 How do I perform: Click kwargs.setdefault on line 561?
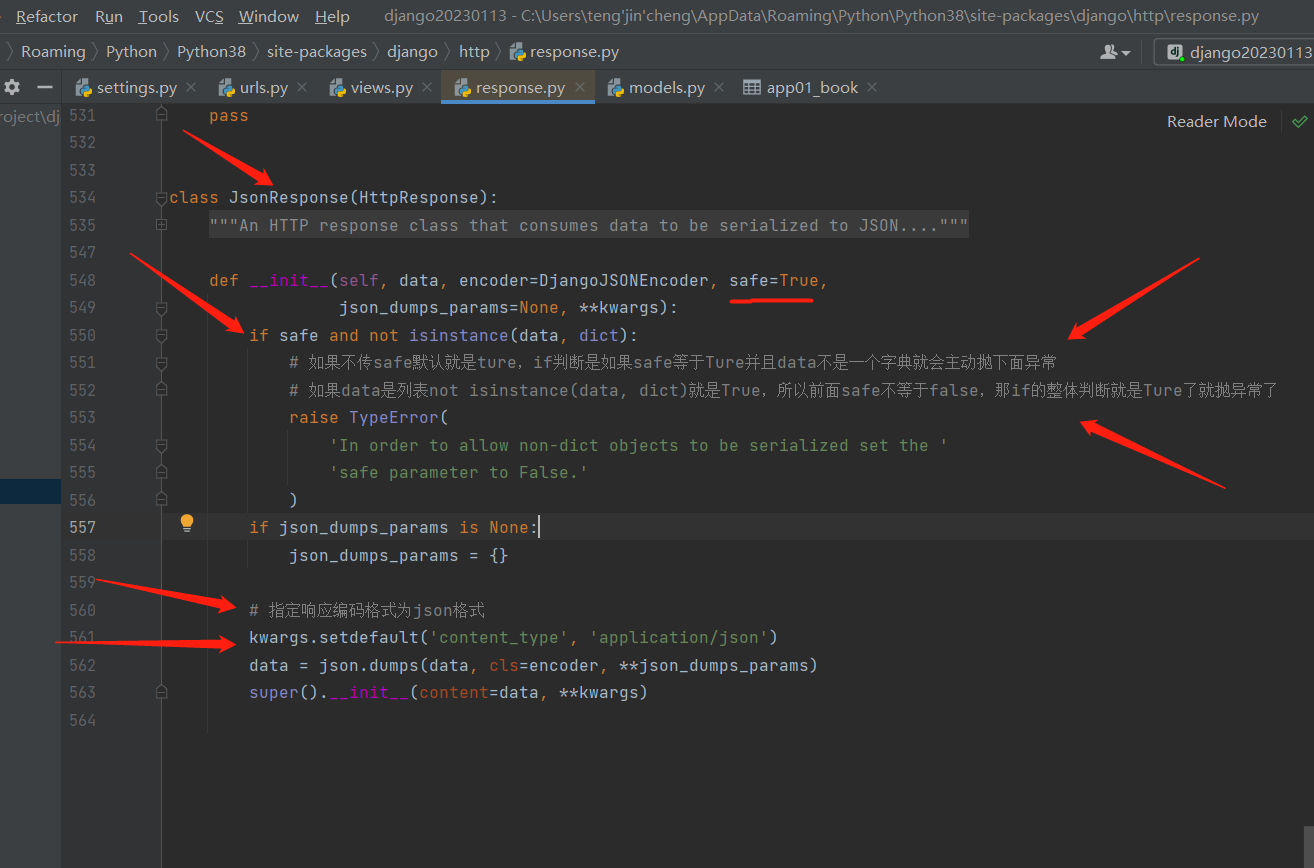(x=334, y=638)
